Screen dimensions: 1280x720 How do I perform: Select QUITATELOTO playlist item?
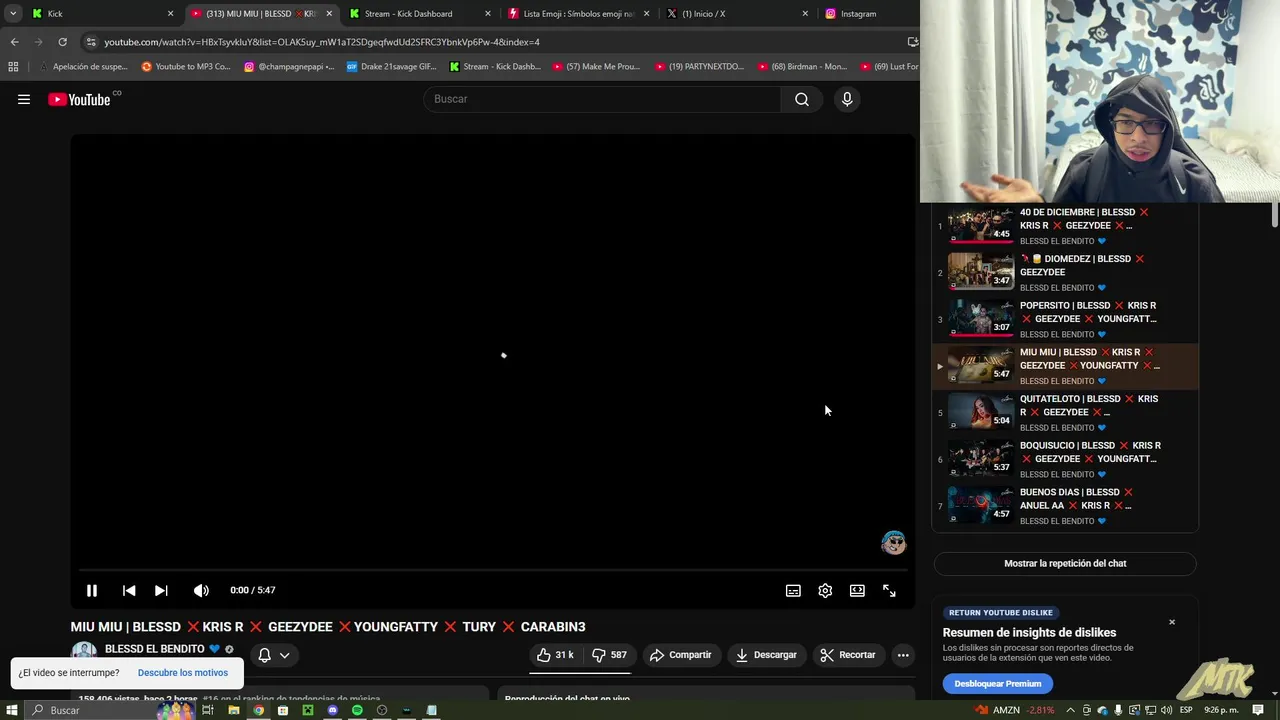pyautogui.click(x=1065, y=413)
